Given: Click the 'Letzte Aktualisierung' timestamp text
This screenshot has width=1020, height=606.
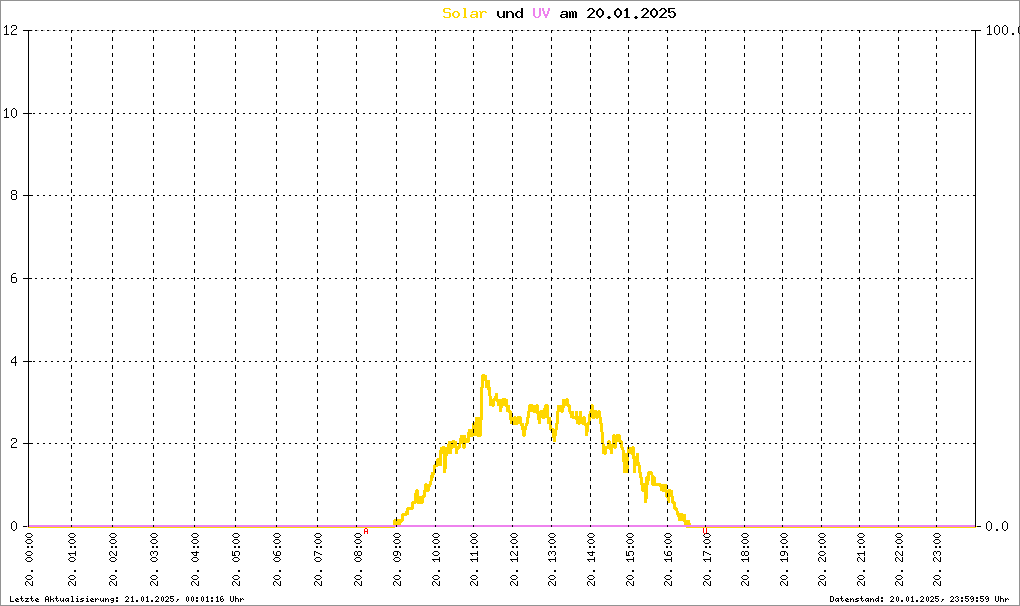Looking at the screenshot, I should tap(126, 599).
